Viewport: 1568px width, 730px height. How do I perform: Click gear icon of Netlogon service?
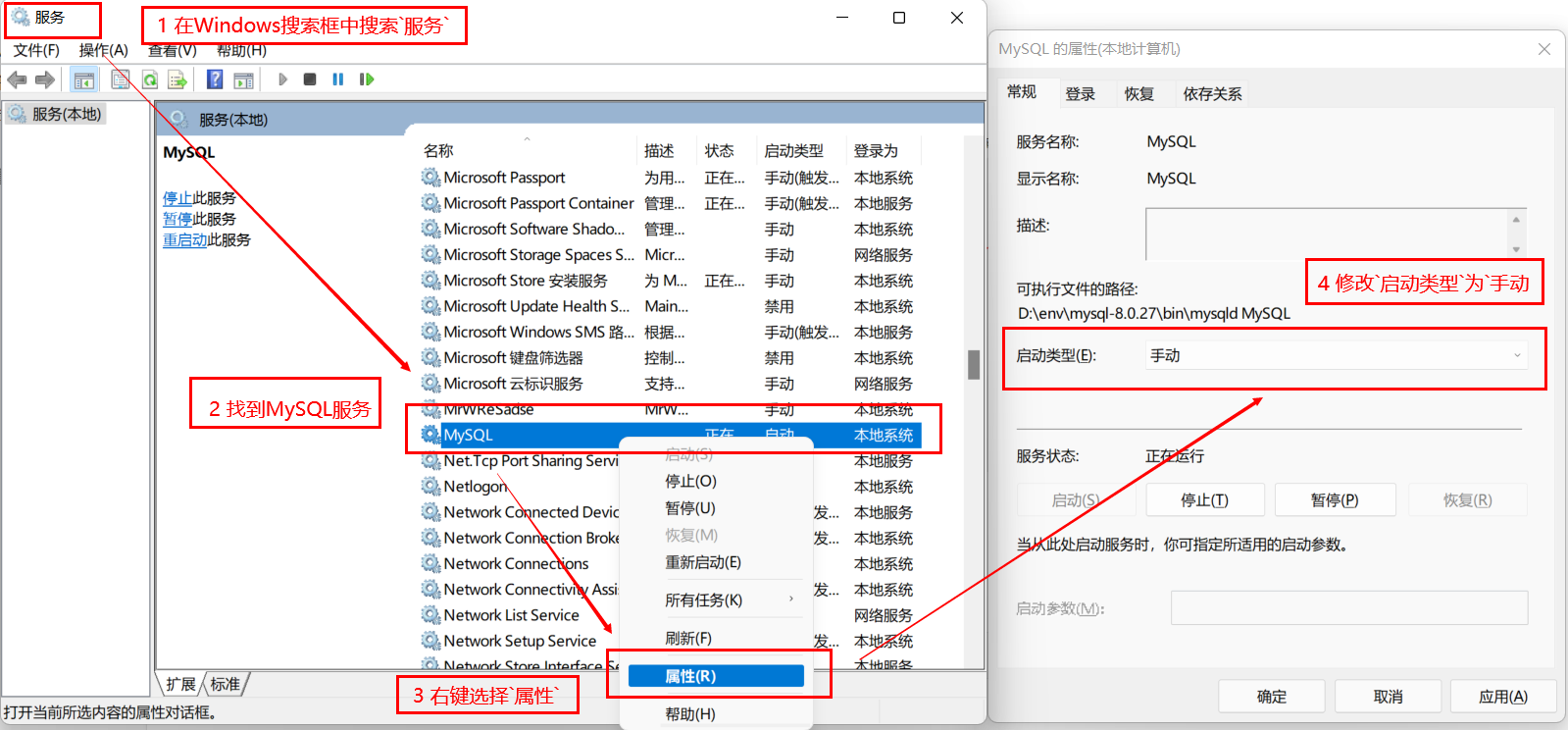point(430,486)
